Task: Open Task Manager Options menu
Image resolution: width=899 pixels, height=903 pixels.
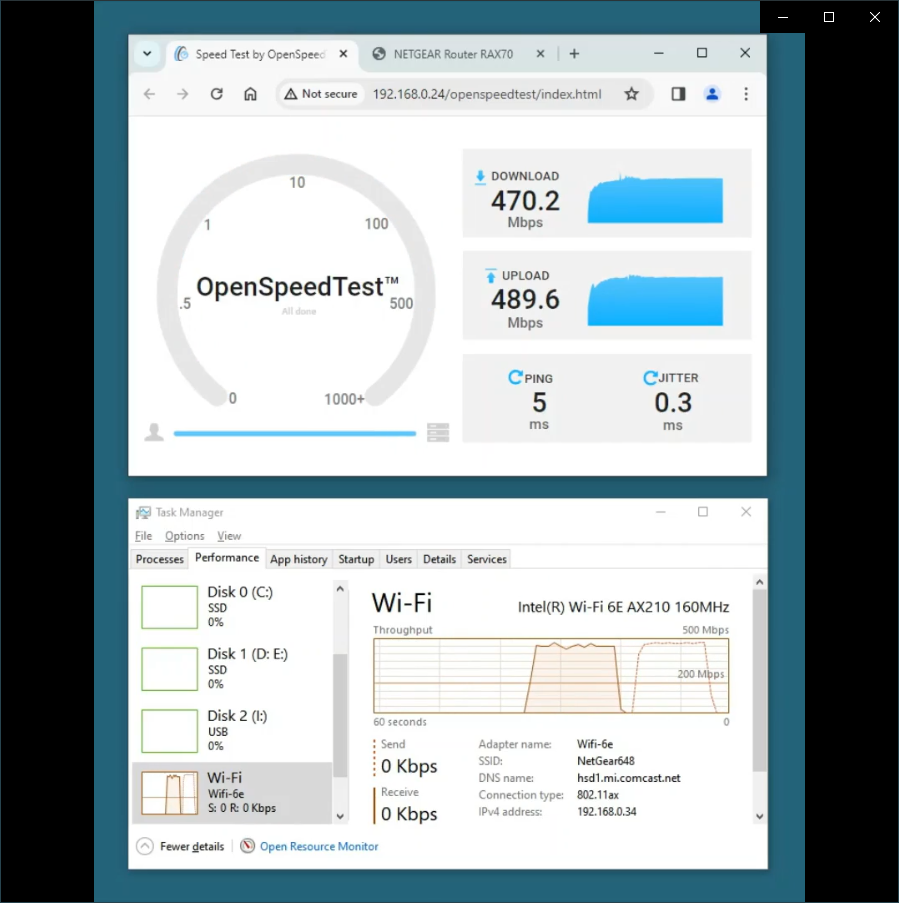Action: click(x=184, y=536)
